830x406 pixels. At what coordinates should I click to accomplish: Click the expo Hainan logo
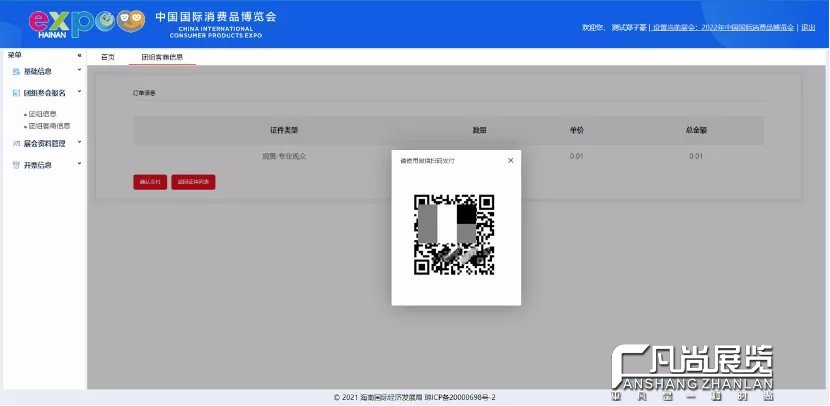point(87,23)
